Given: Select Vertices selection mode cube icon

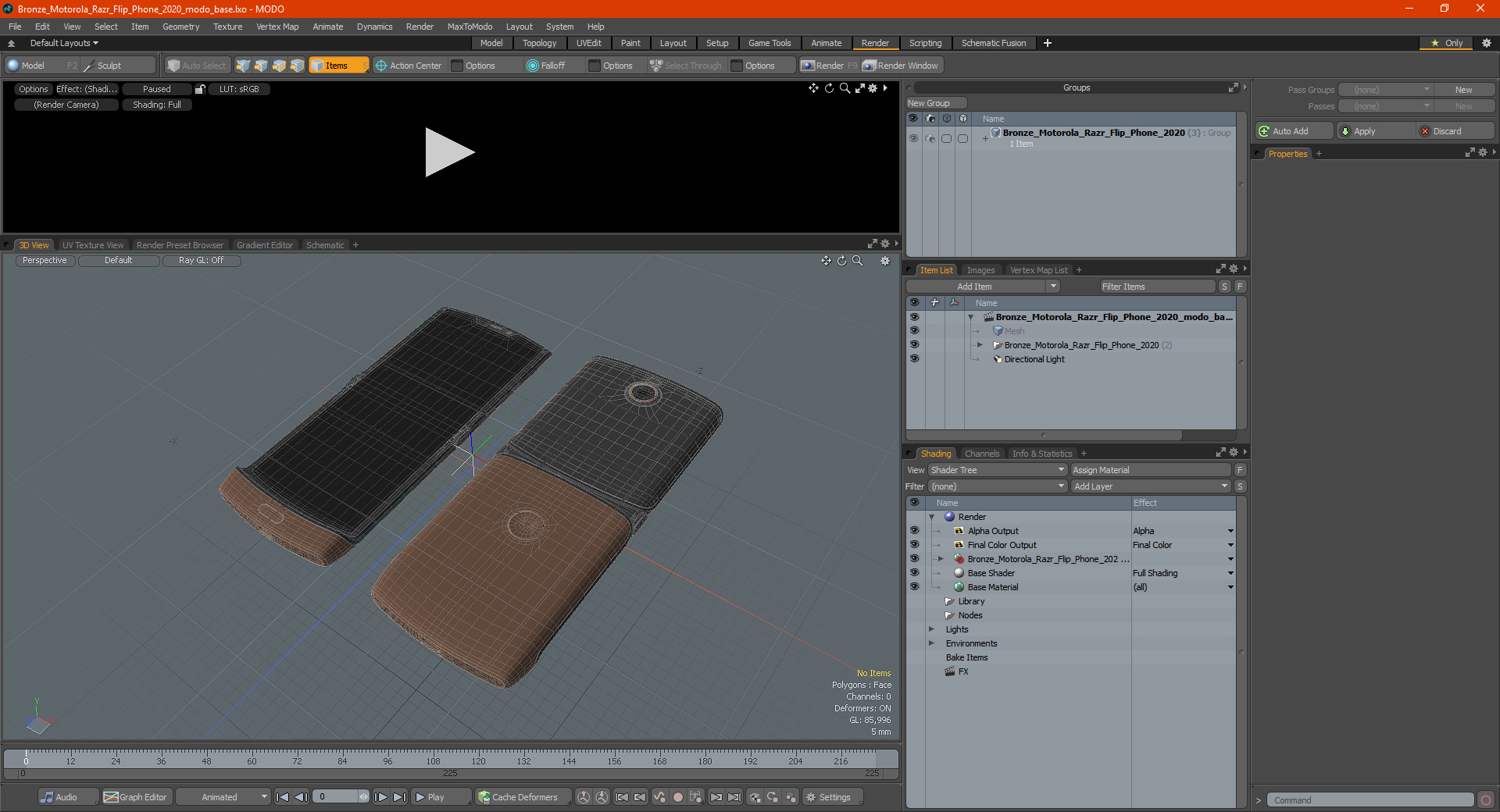Looking at the screenshot, I should tap(243, 66).
